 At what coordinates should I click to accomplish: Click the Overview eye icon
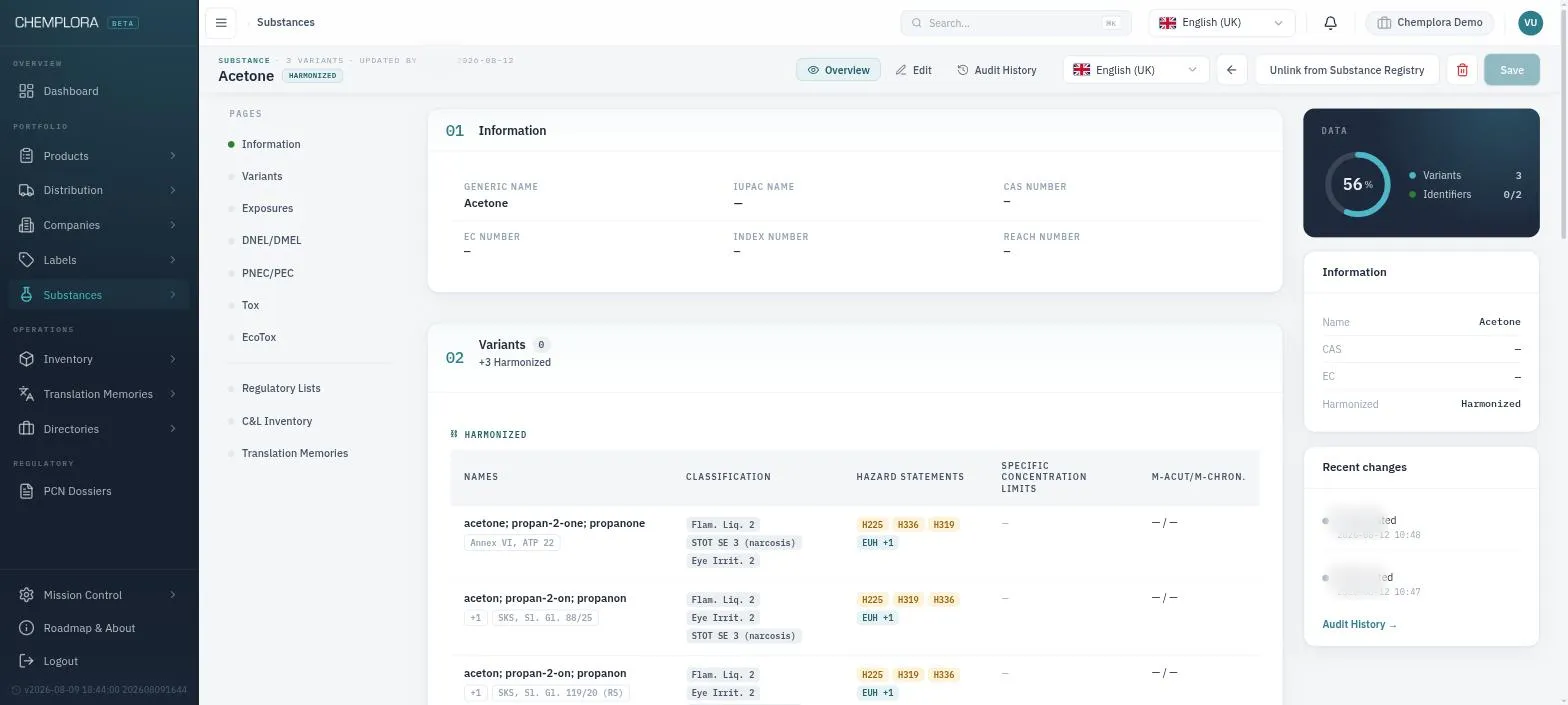click(x=814, y=70)
